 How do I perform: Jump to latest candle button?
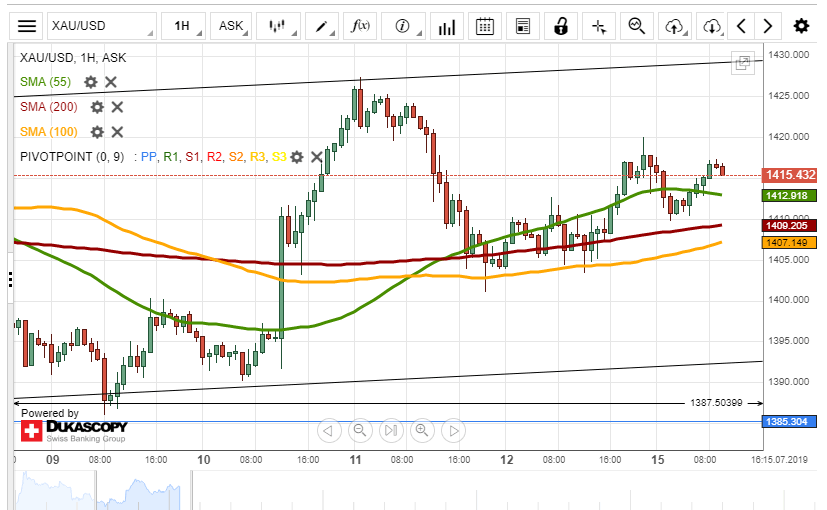tap(391, 431)
